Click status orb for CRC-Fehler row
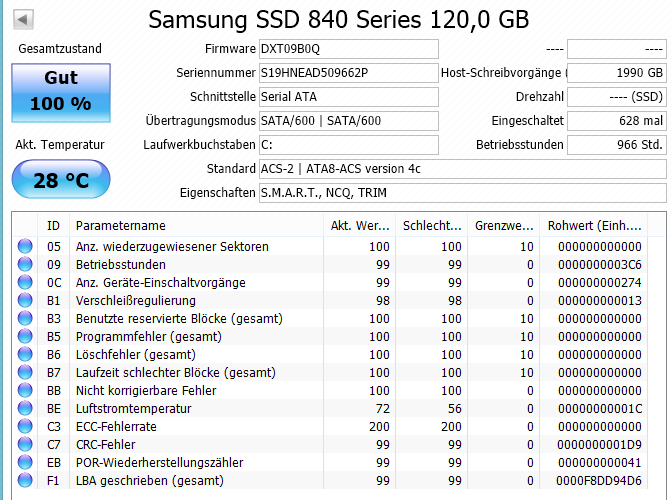 [x=25, y=444]
